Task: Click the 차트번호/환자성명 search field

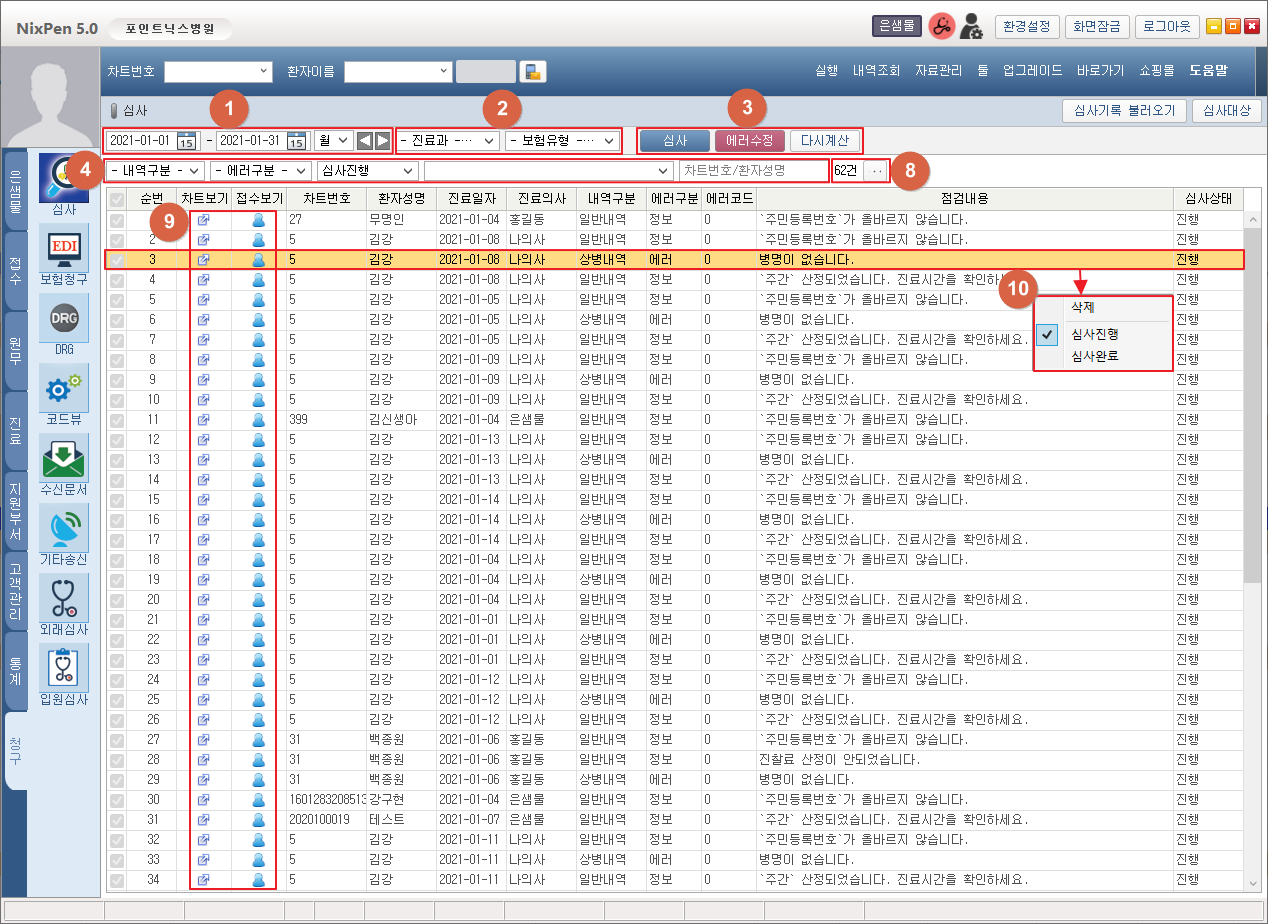Action: (753, 171)
